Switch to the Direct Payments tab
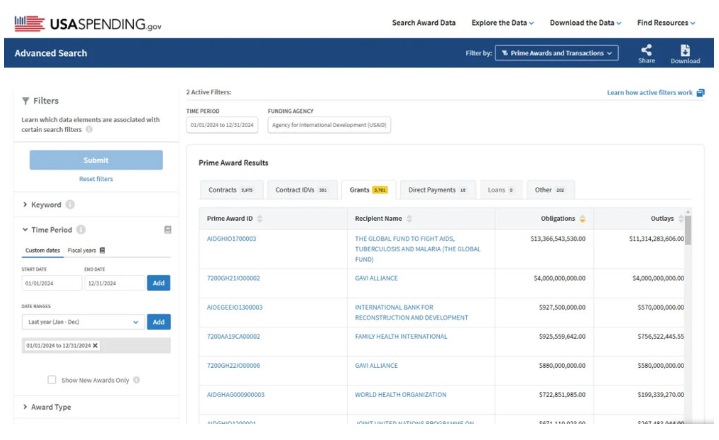The width and height of the screenshot is (719, 440). tap(437, 190)
